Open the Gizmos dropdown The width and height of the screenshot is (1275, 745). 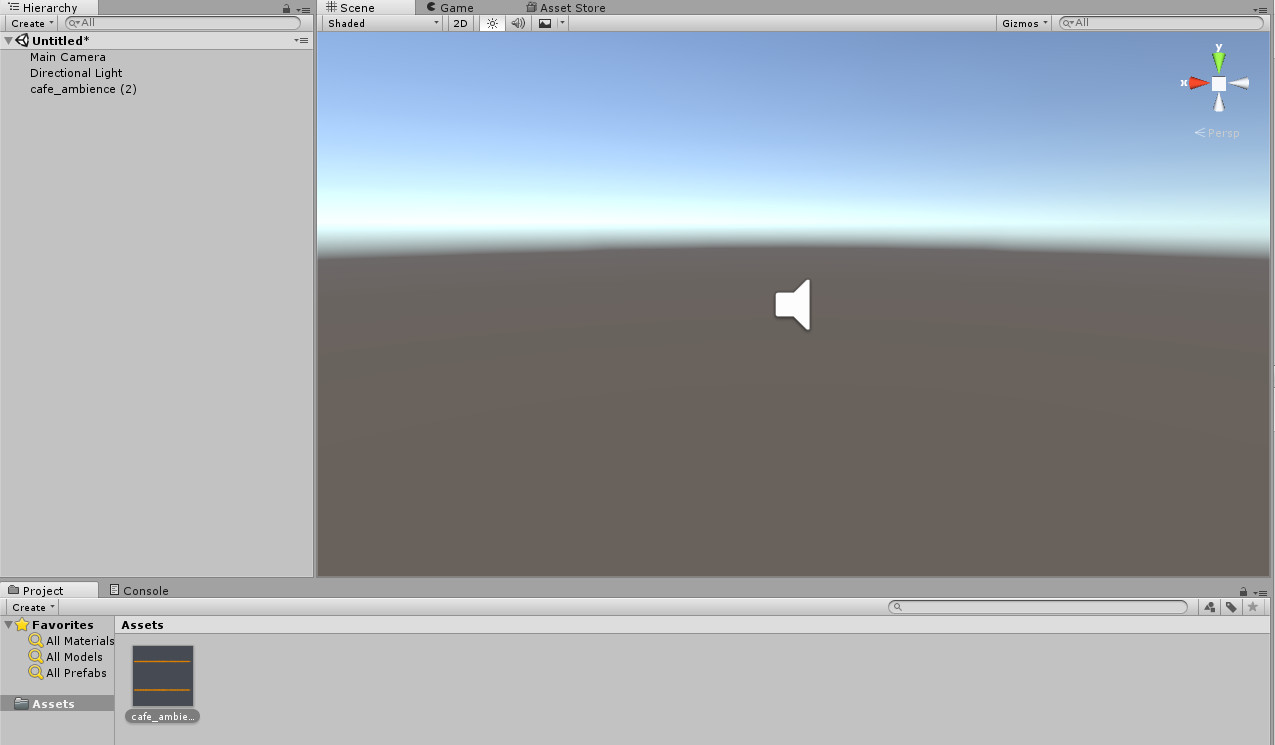(1025, 23)
